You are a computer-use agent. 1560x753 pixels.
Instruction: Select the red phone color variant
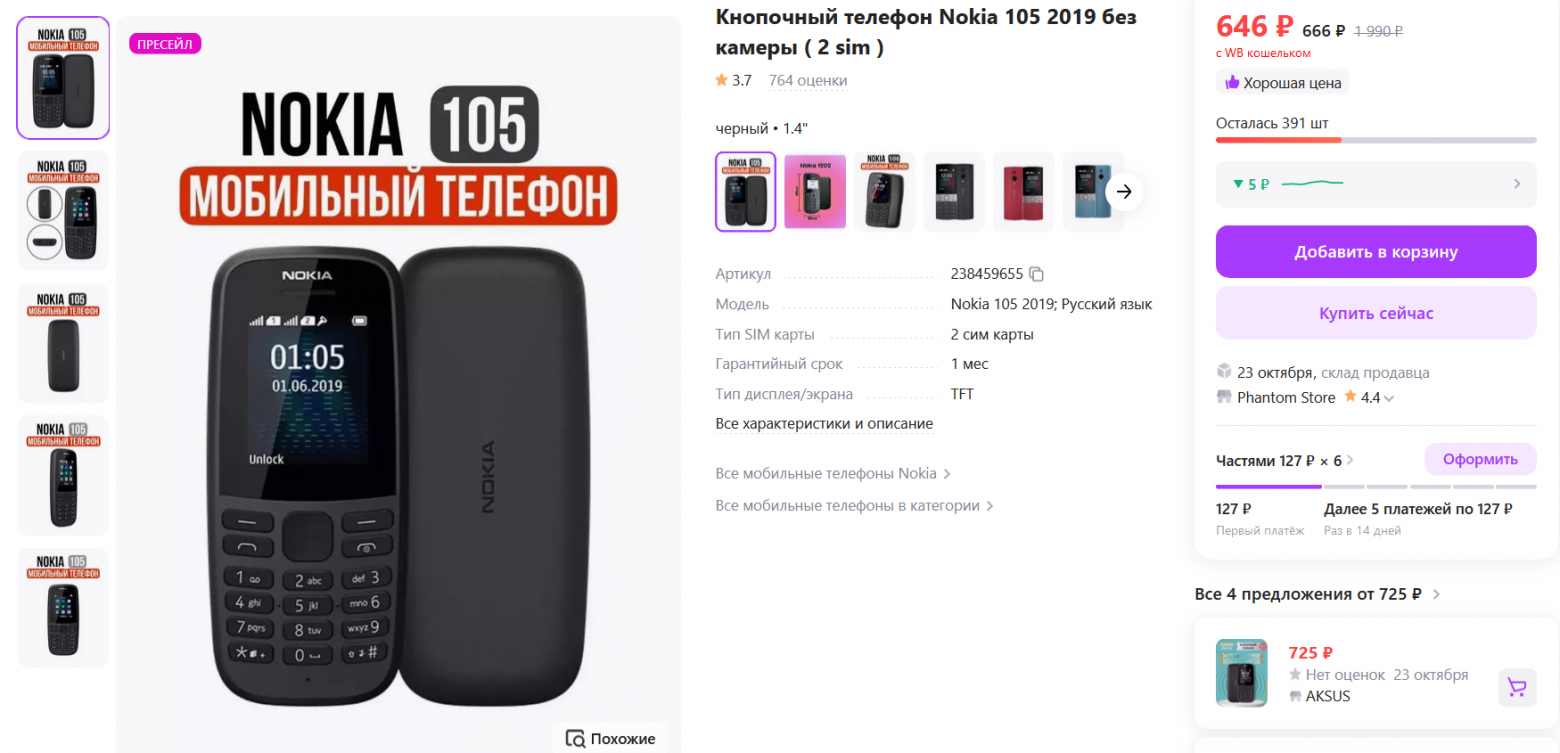(x=1024, y=192)
